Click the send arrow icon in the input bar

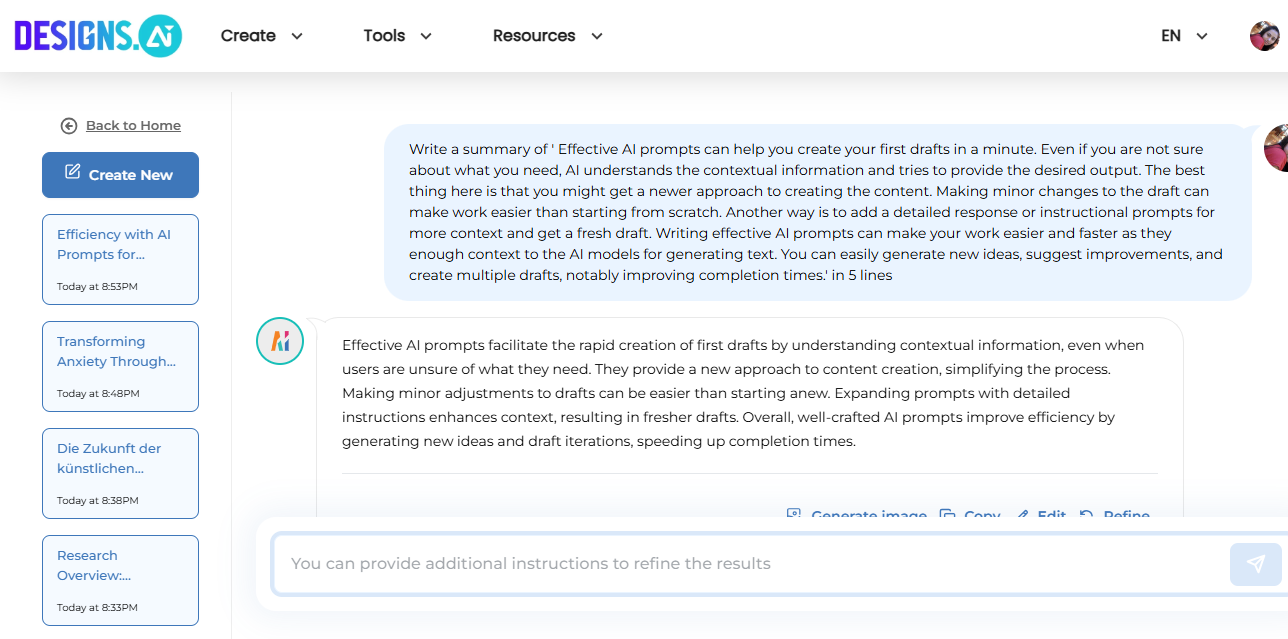pos(1256,564)
